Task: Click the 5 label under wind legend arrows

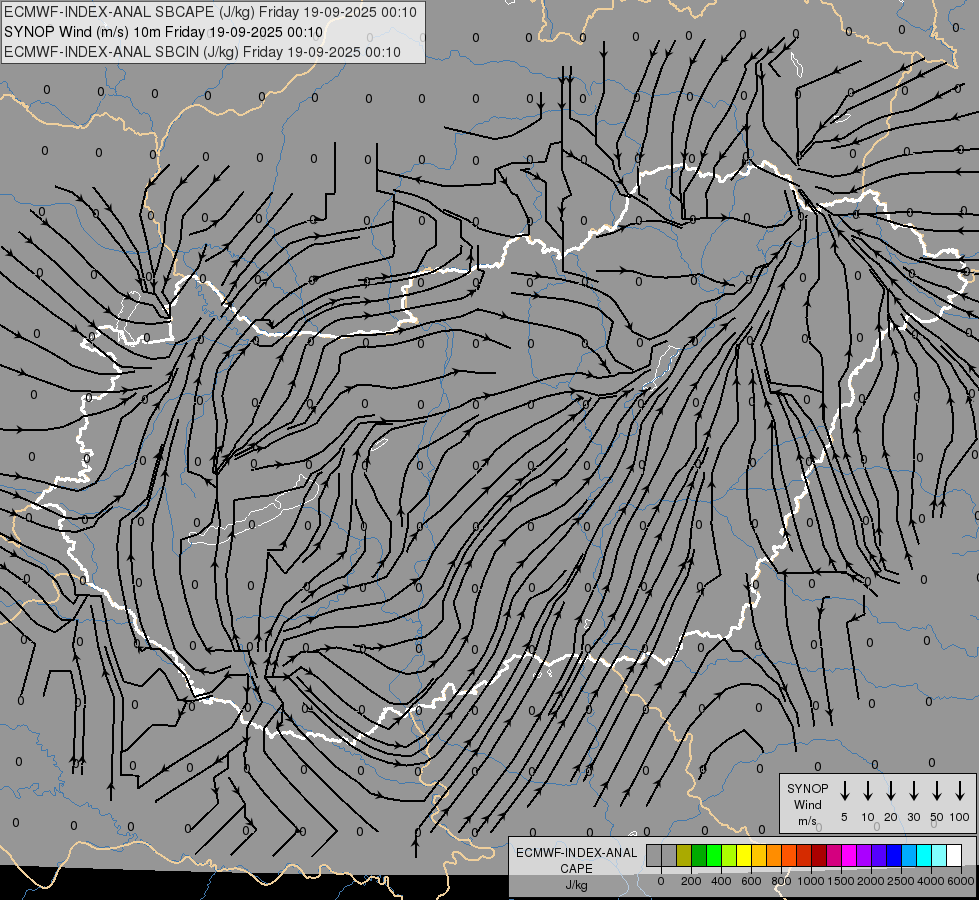Action: click(x=844, y=817)
